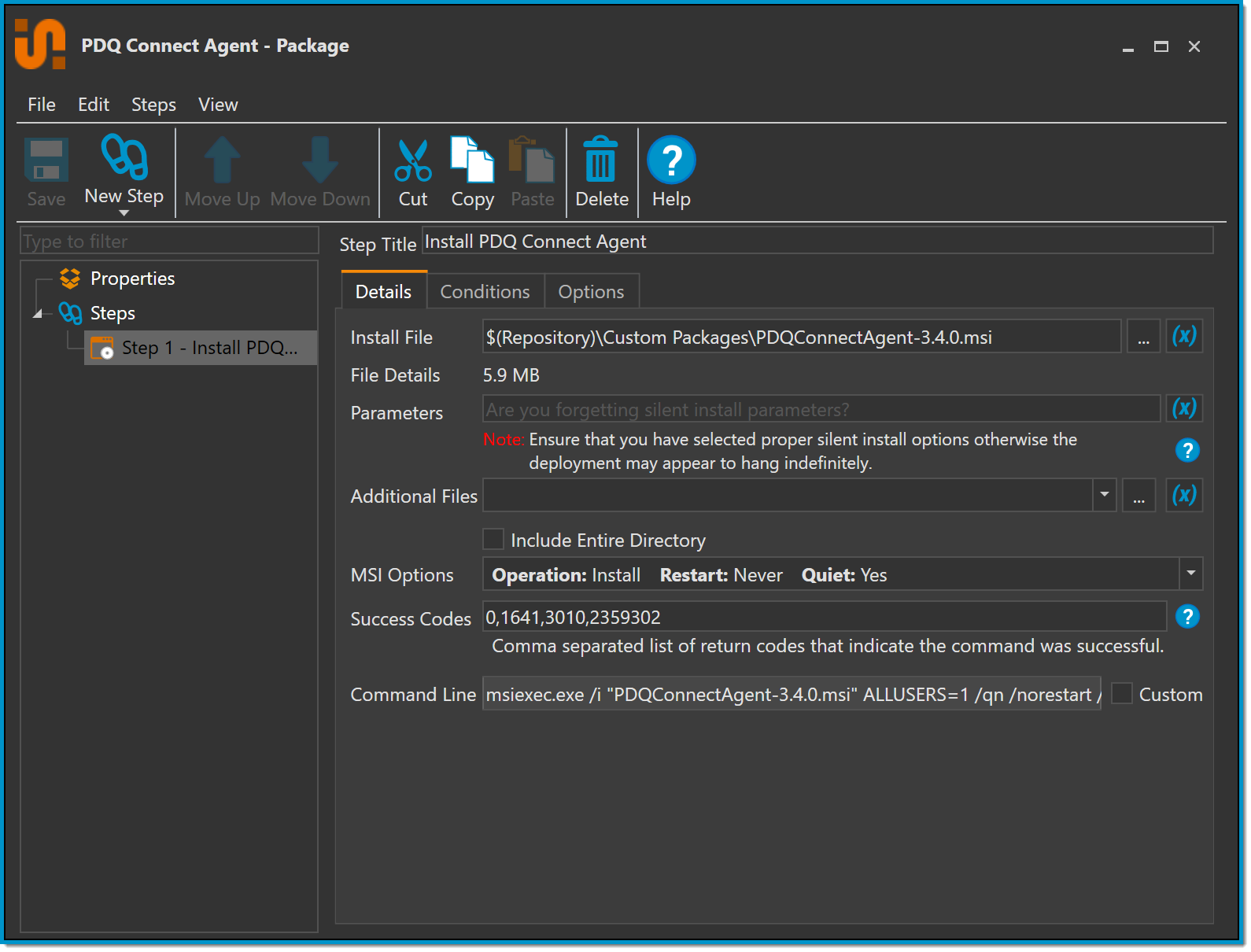Click the Paste clipboard icon
Viewport: 1251px width, 952px height.
click(x=532, y=160)
